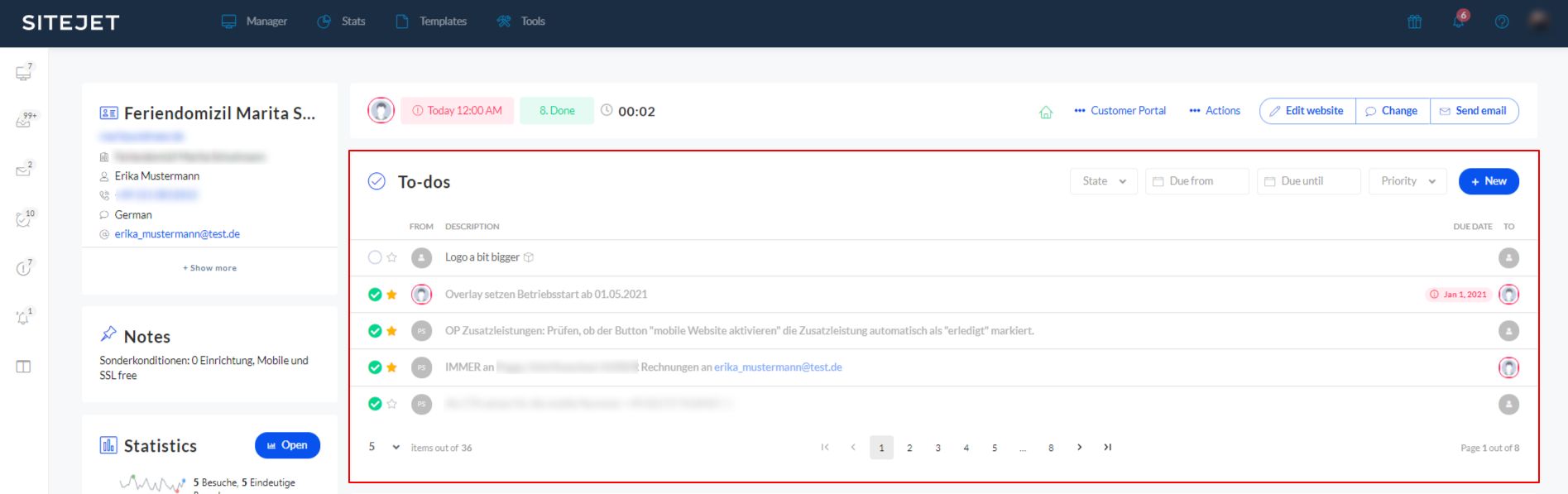Open sidebar to-dos icon with badge 10
The image size is (1568, 494).
(x=23, y=219)
